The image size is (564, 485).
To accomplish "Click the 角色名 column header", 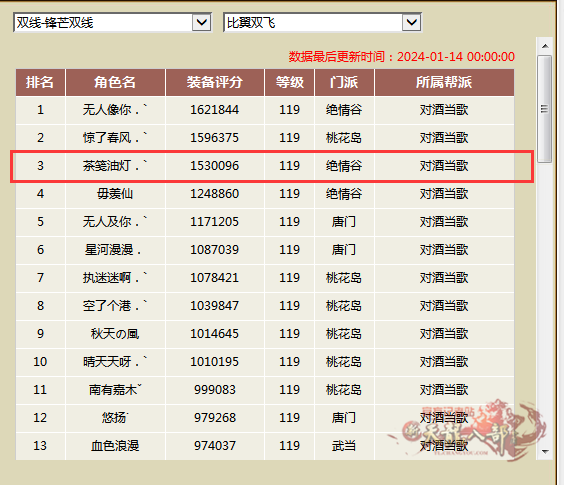I will (115, 82).
